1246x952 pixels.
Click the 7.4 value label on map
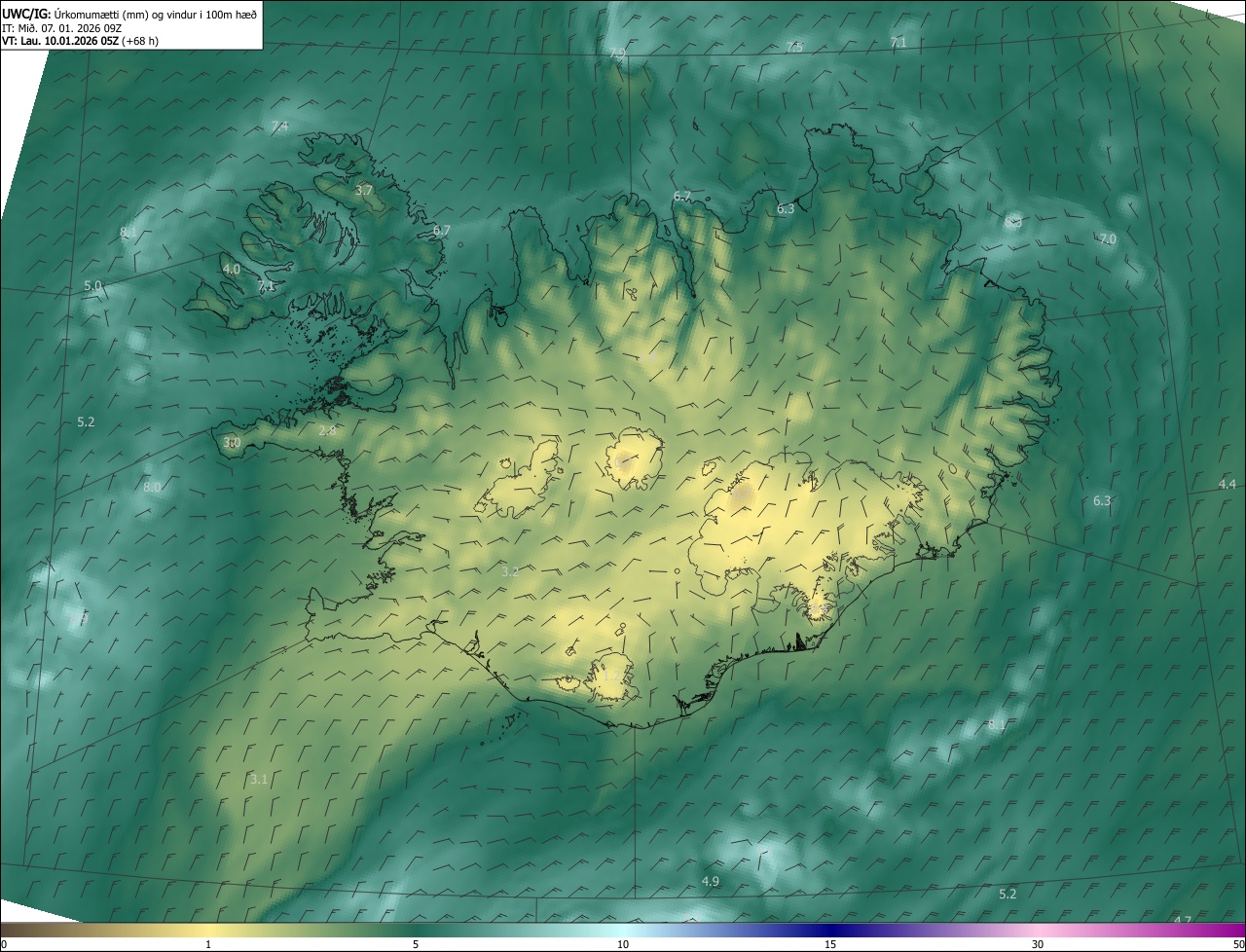[279, 127]
